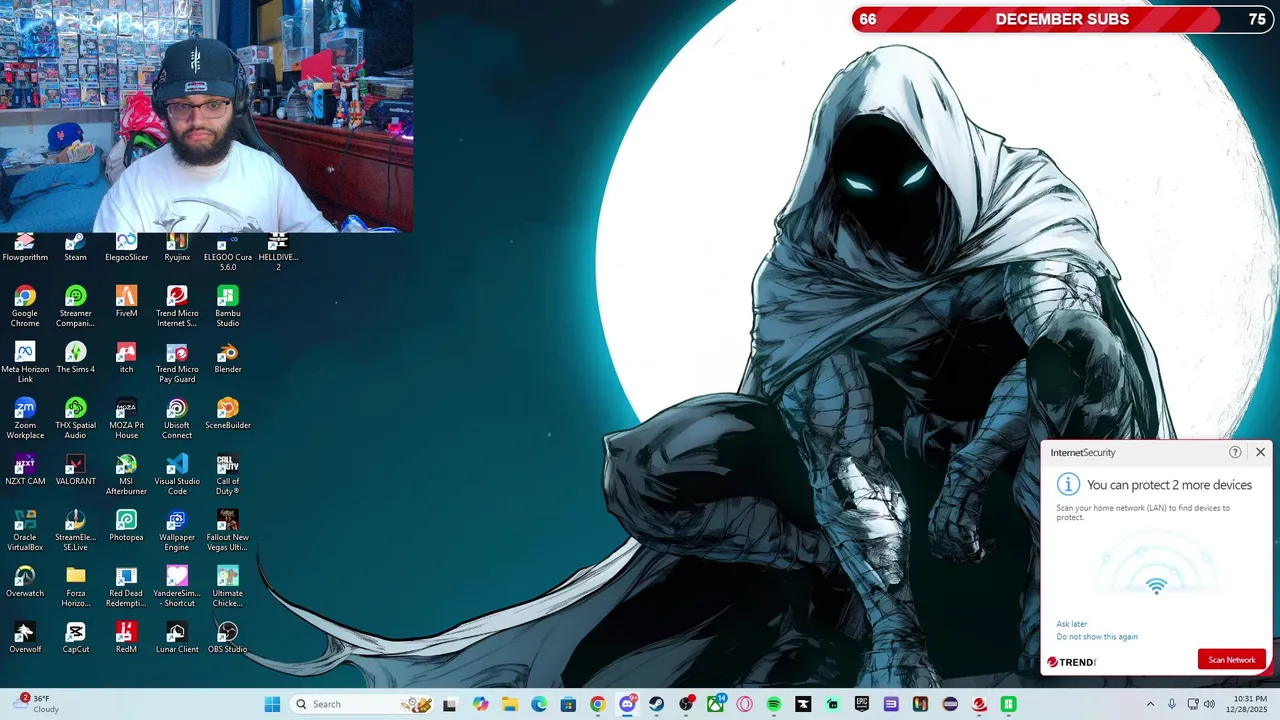Open the weather widget showing 36°F
The image size is (1280, 720).
[35, 704]
